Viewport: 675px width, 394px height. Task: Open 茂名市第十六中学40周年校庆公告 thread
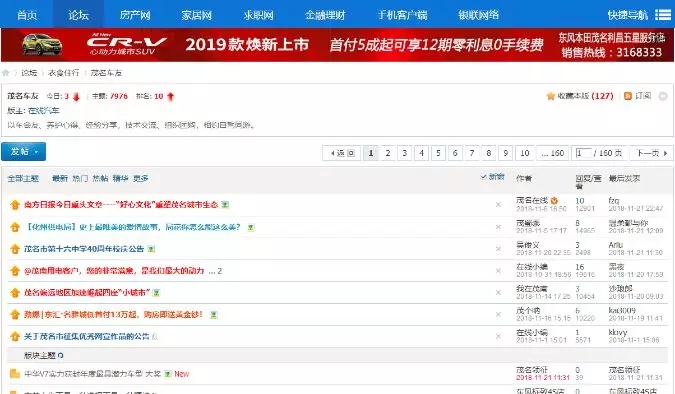click(84, 249)
